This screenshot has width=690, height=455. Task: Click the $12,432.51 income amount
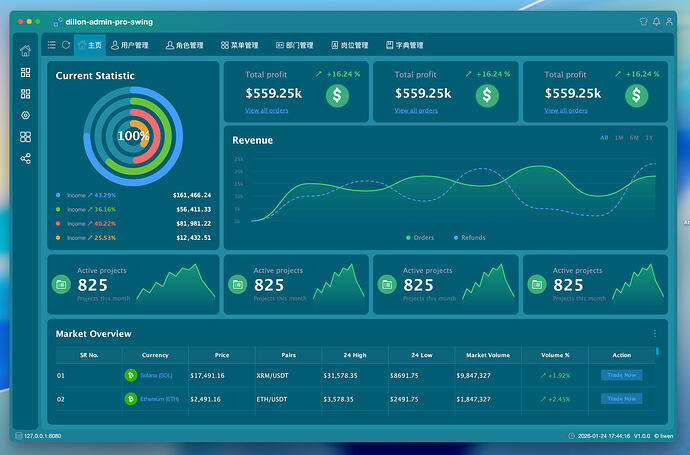click(x=194, y=238)
